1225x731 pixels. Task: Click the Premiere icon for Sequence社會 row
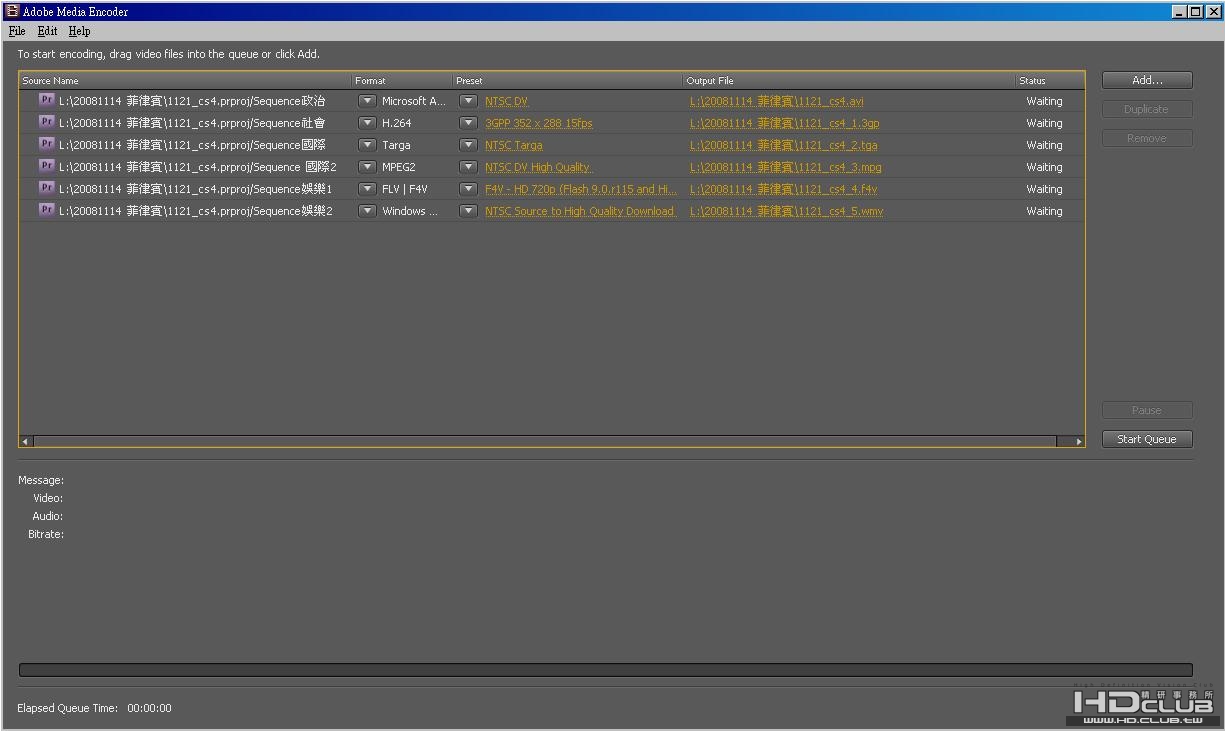coord(46,122)
